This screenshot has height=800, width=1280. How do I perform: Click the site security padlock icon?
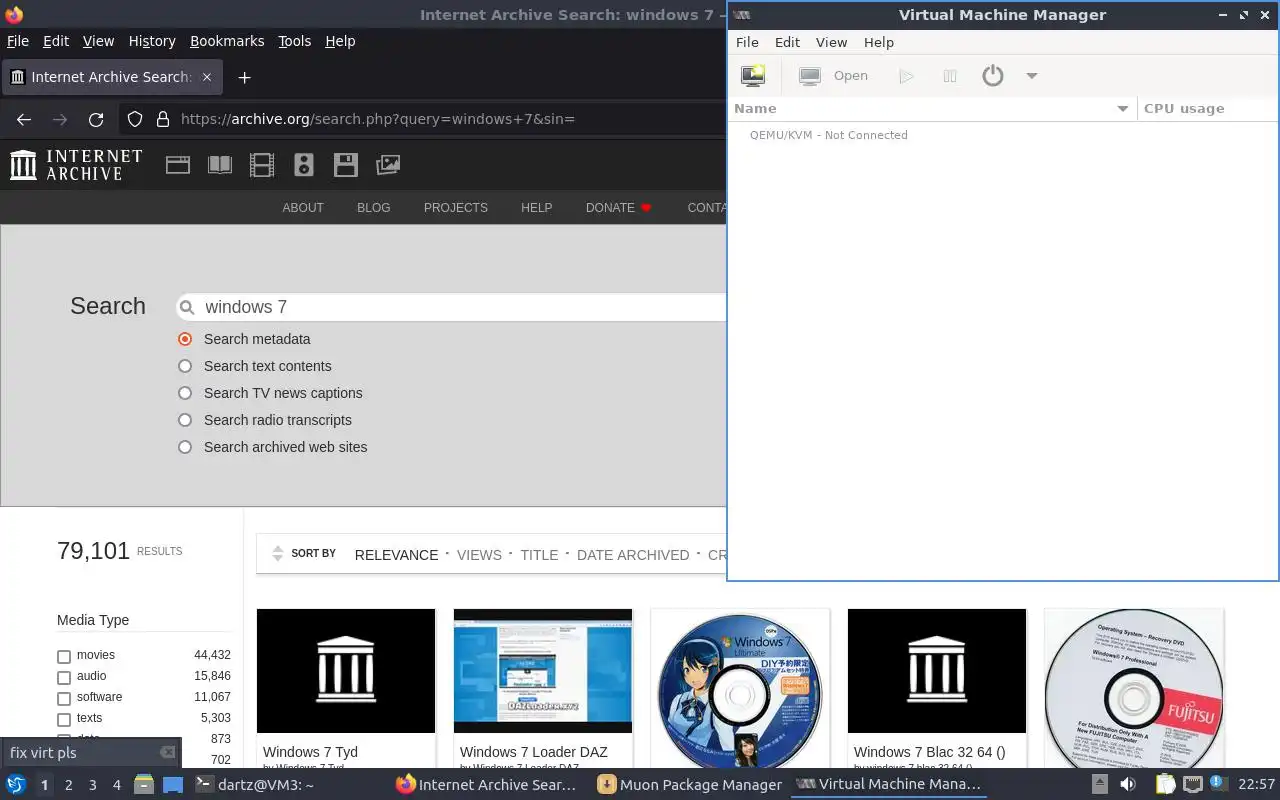pyautogui.click(x=162, y=119)
